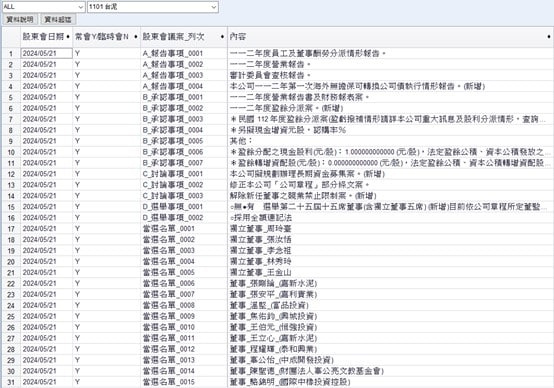
Task: Click content cell 一一二年度盈餘分派案
Action: (390, 108)
